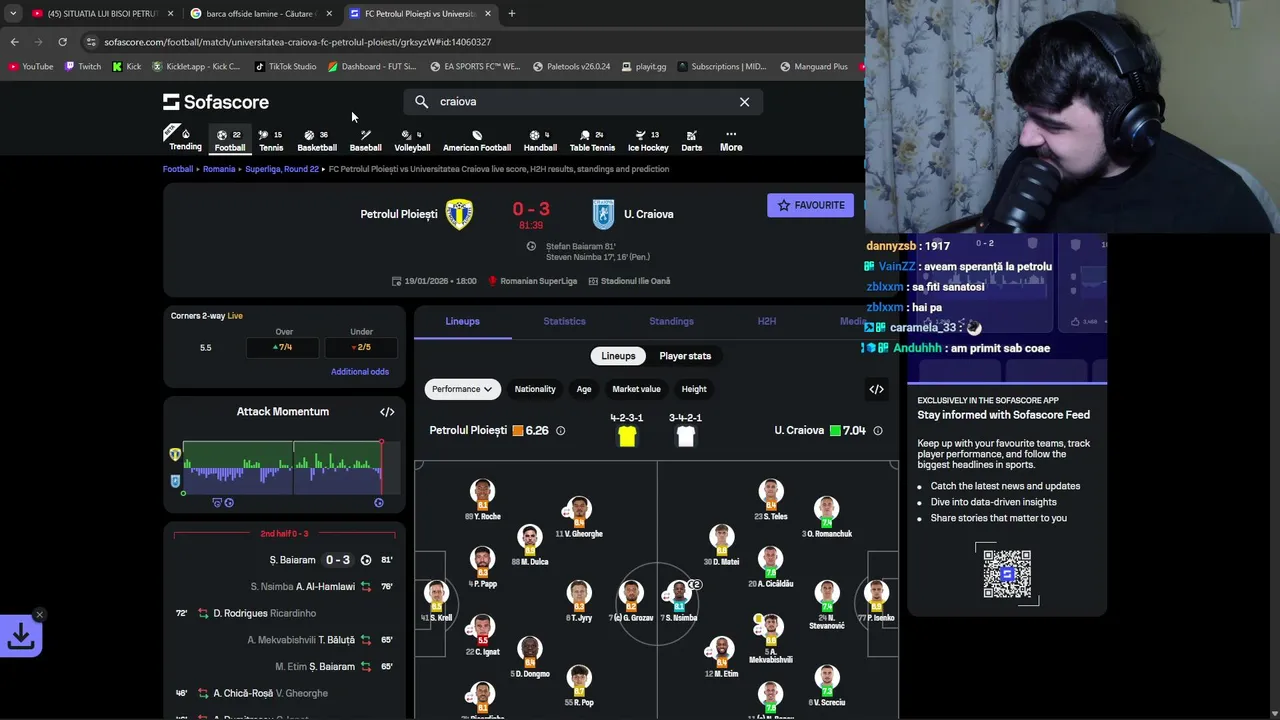Switch to the barca offside lamine browser tab
The width and height of the screenshot is (1280, 720).
[260, 14]
